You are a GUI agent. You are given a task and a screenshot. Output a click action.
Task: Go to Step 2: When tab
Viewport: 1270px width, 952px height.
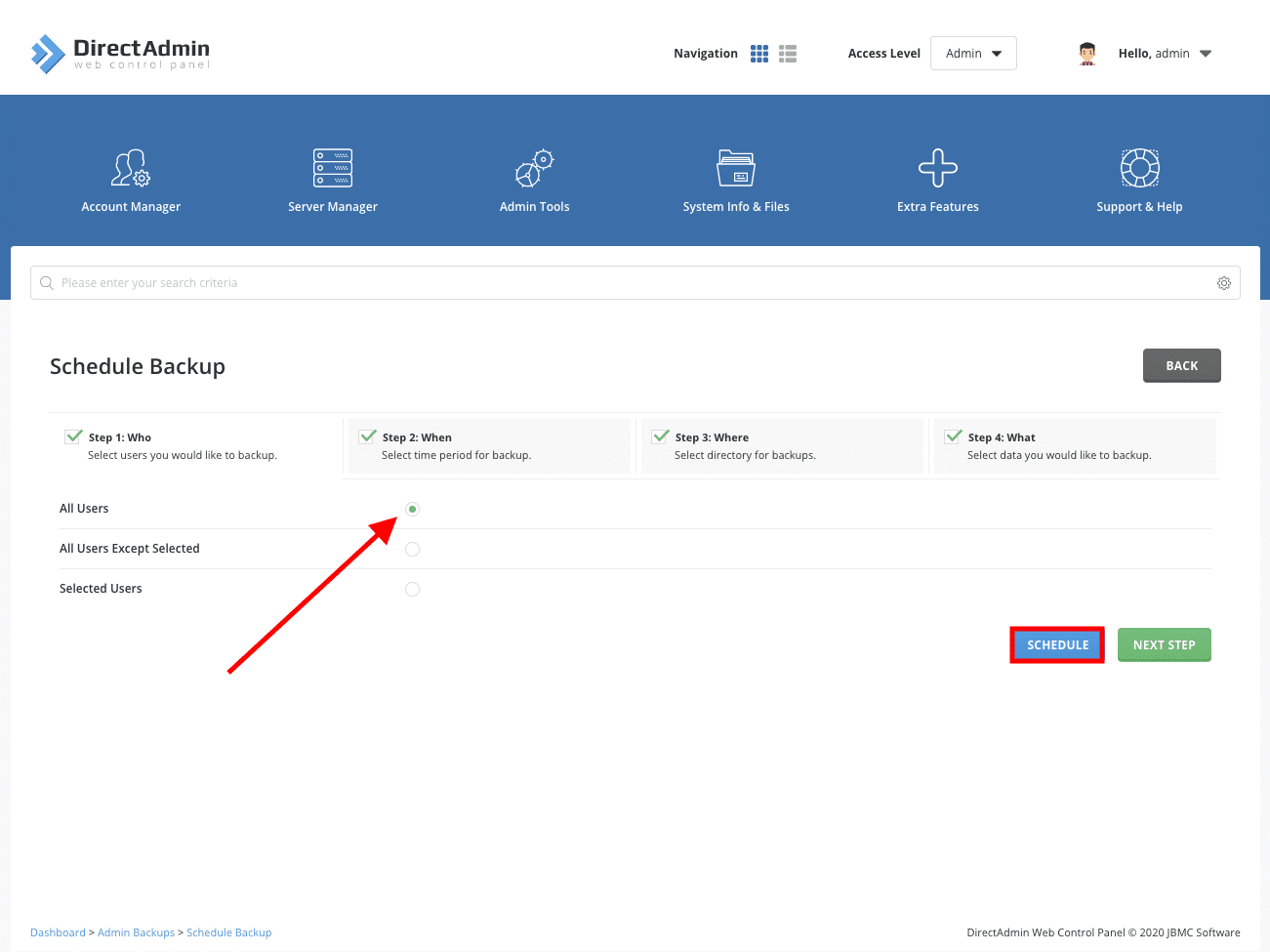(488, 446)
